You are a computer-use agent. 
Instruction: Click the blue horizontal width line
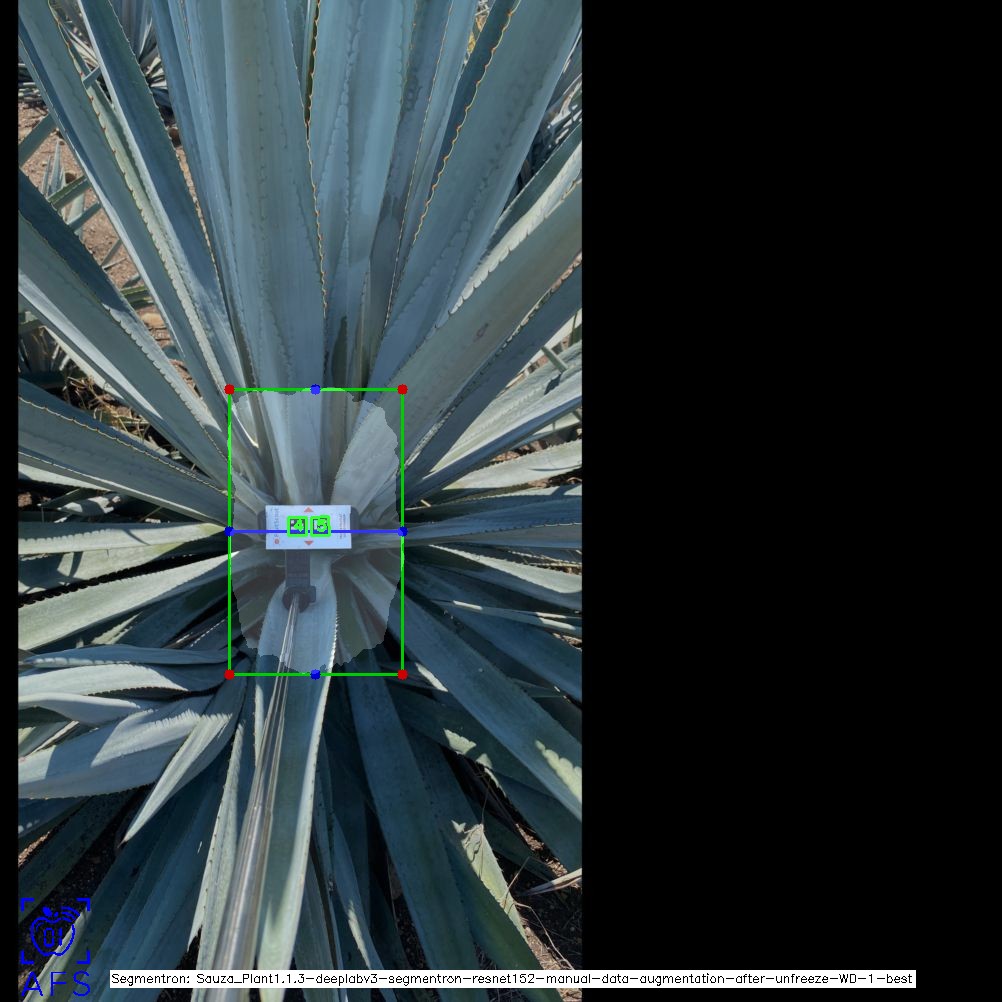tap(250, 532)
